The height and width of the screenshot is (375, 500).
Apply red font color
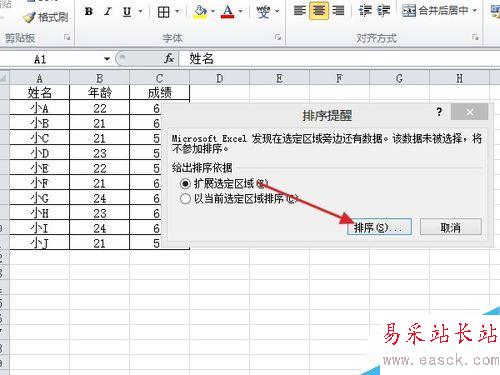[228, 12]
